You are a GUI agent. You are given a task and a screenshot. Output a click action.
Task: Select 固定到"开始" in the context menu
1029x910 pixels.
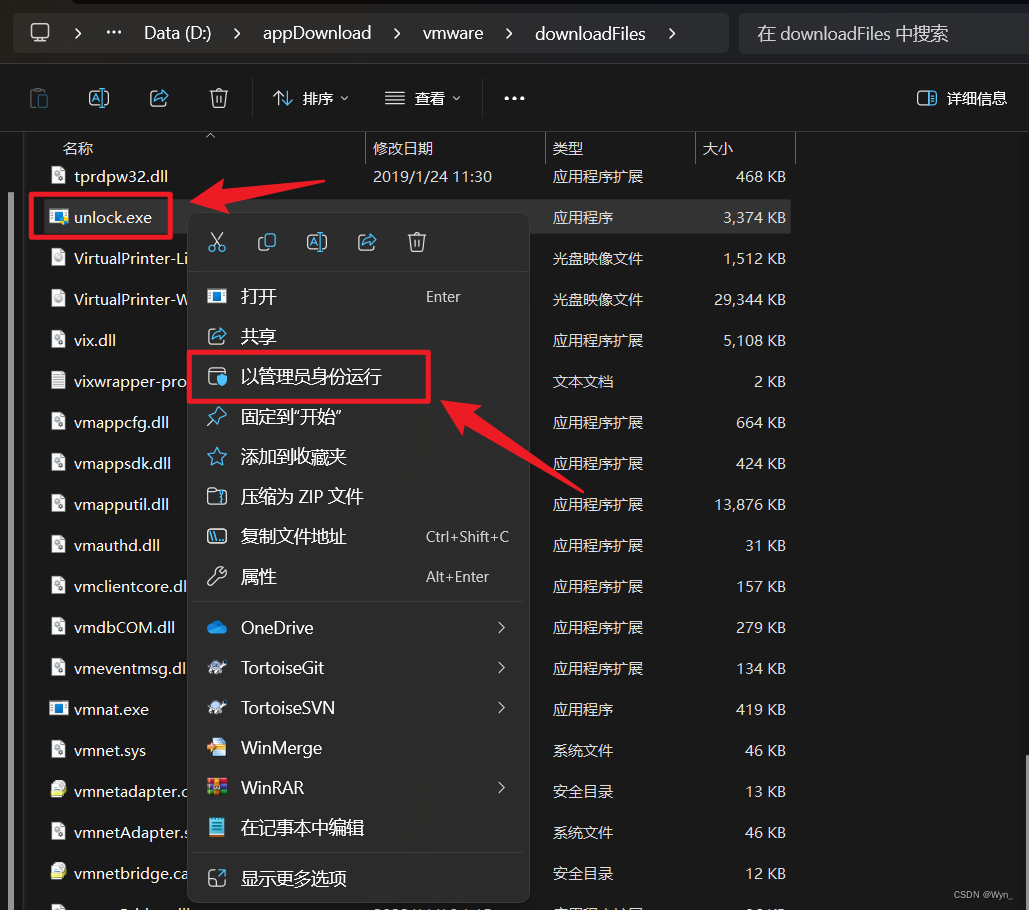coord(358,417)
